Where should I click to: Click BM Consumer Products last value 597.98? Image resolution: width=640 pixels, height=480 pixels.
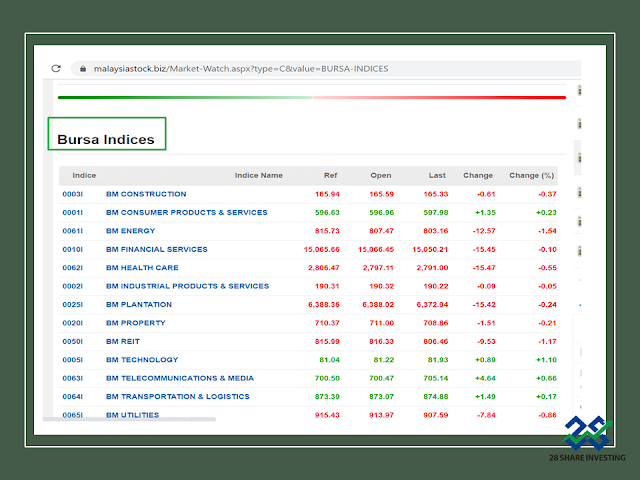pos(436,213)
